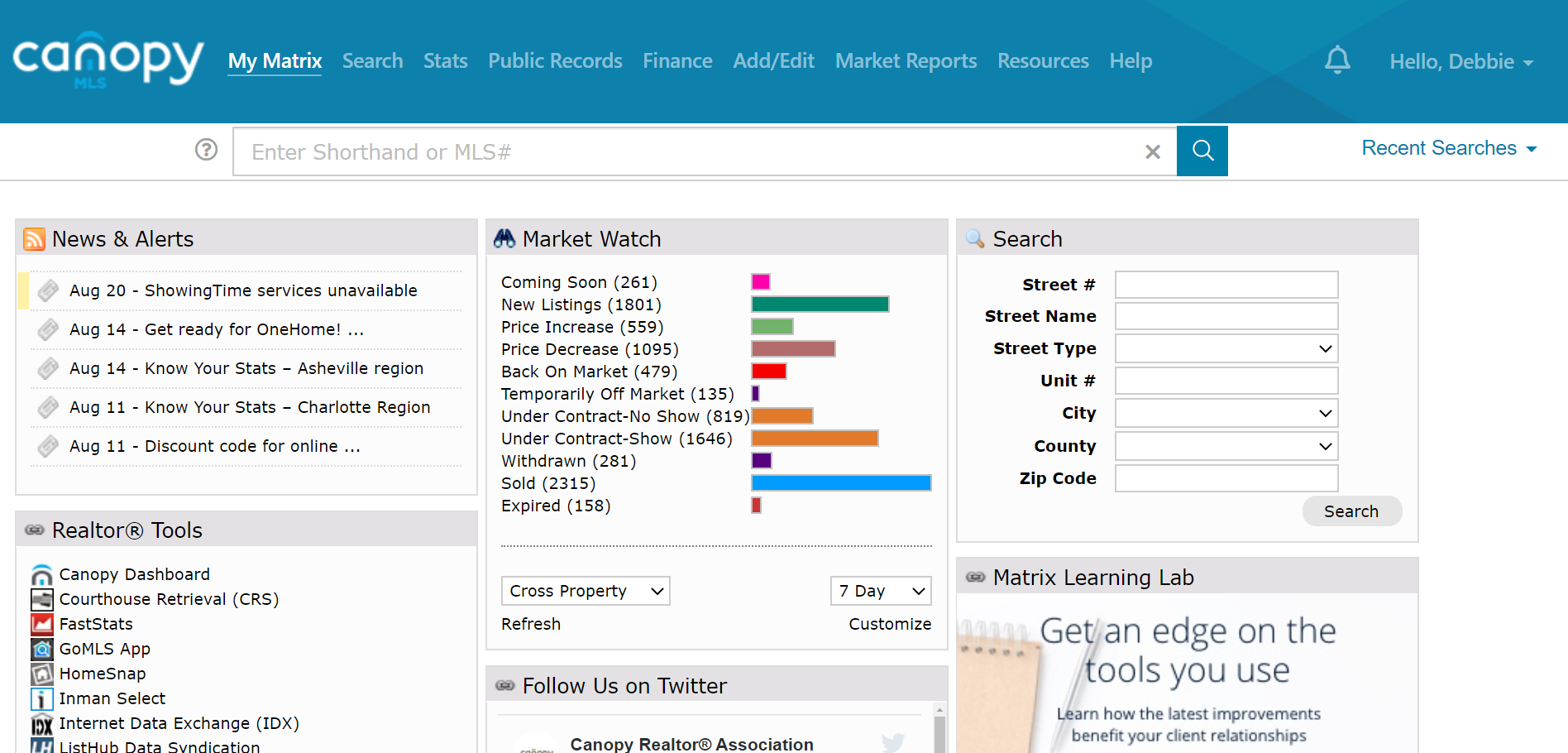Click the Canopy MLS logo
Image resolution: width=1568 pixels, height=753 pixels.
click(x=108, y=60)
